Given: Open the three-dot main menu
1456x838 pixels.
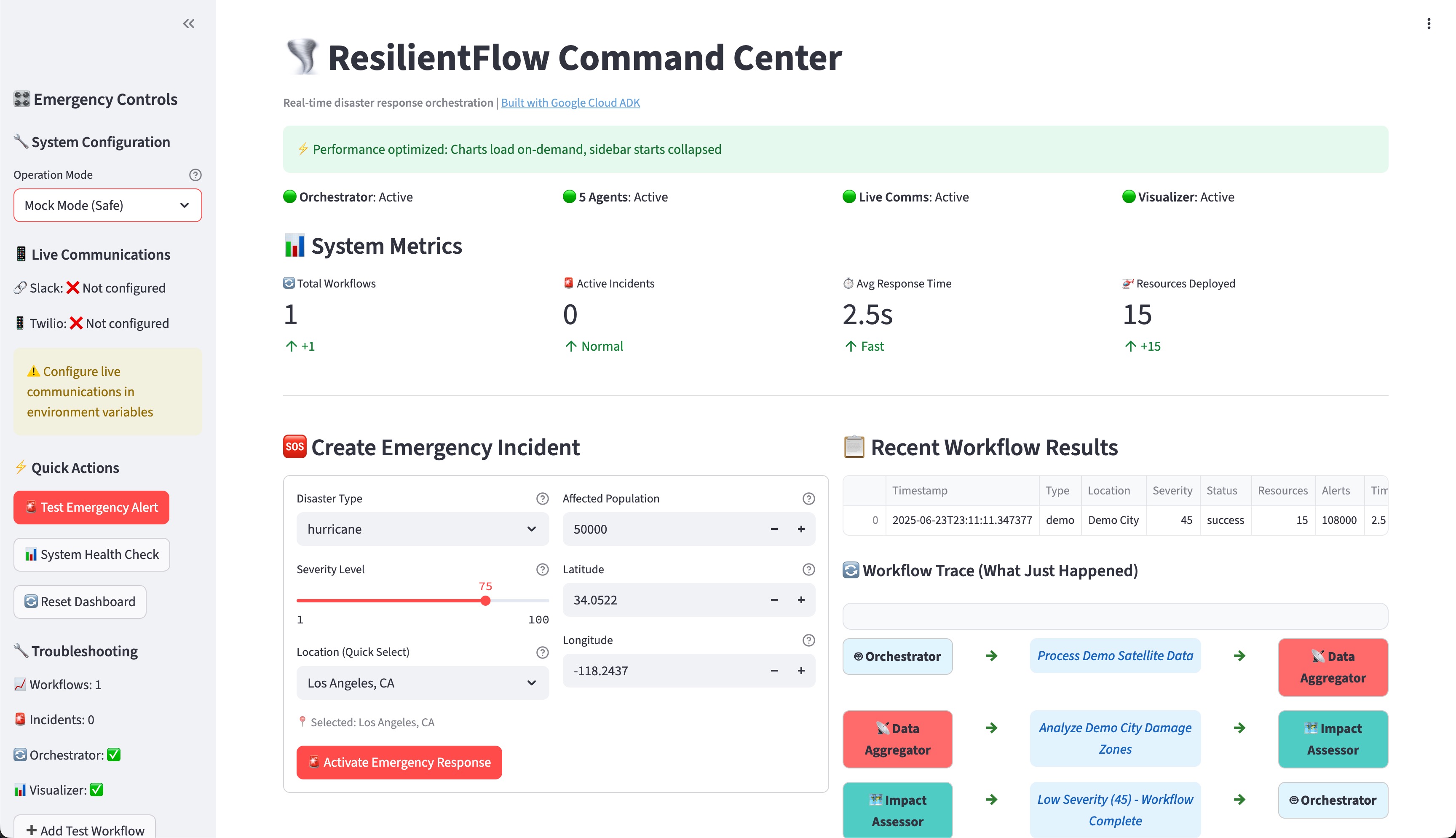Looking at the screenshot, I should point(1428,24).
